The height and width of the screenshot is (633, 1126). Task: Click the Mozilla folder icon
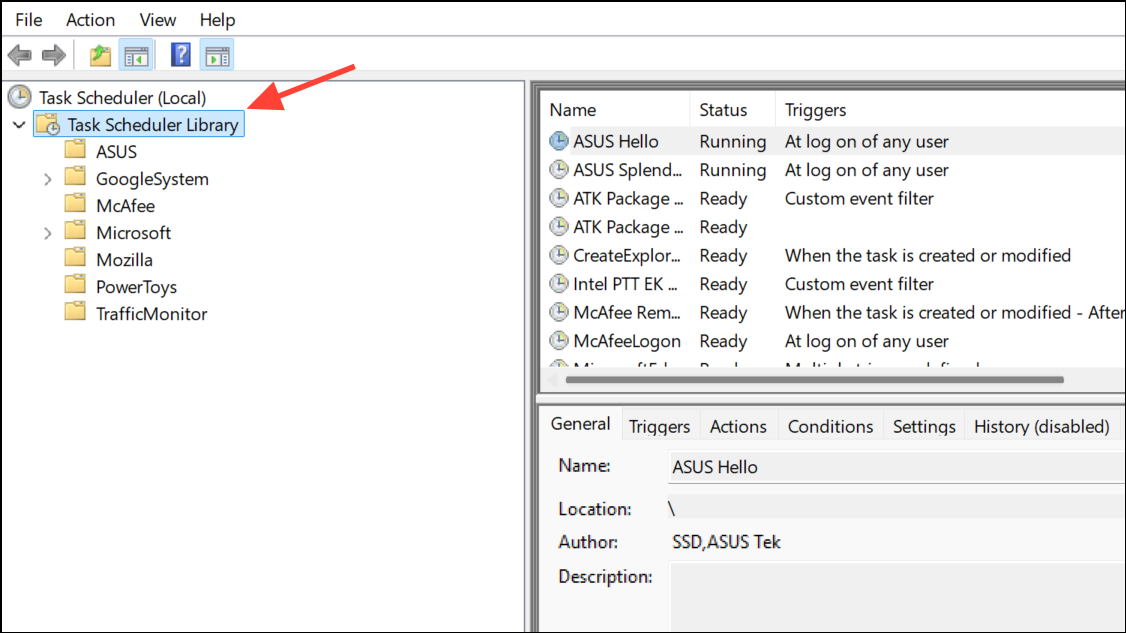75,258
